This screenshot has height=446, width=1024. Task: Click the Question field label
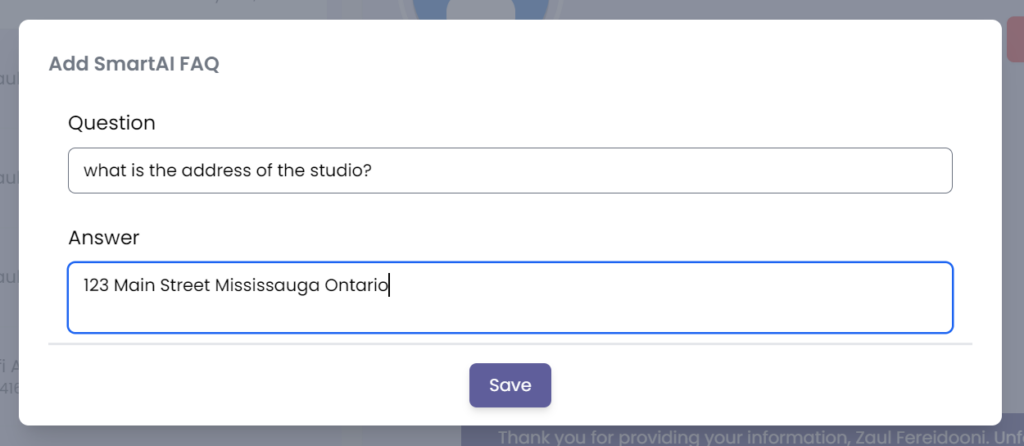pyautogui.click(x=112, y=123)
